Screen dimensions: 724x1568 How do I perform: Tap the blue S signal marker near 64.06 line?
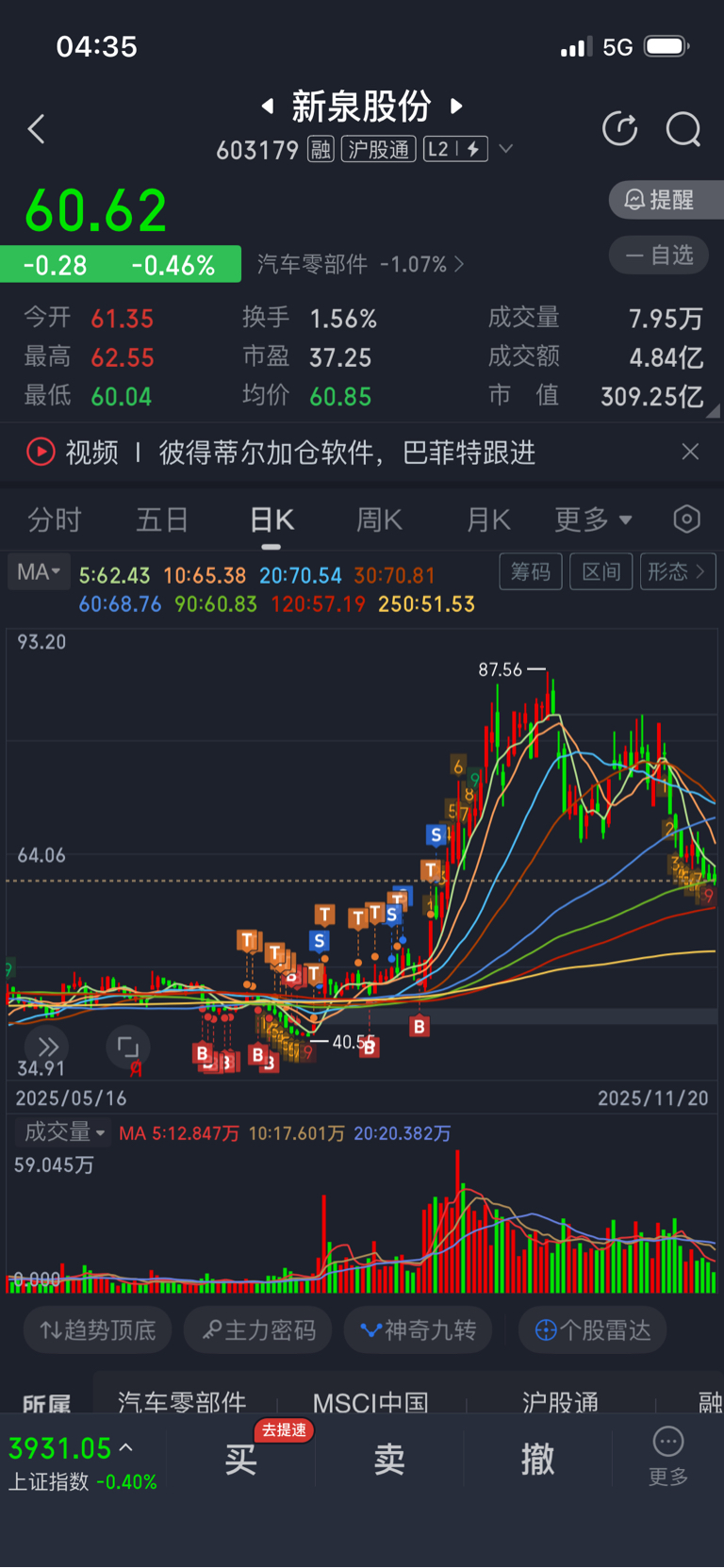point(436,835)
